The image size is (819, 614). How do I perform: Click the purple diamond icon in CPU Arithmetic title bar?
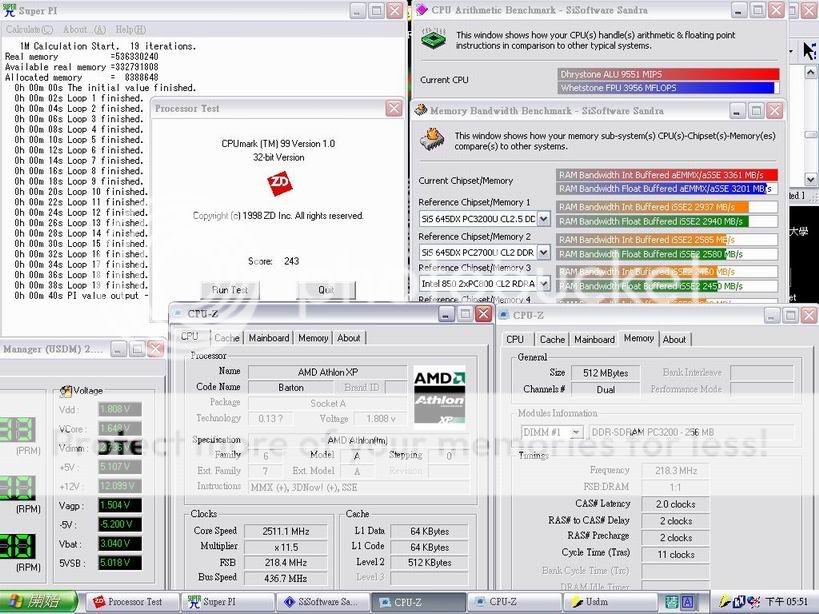419,10
